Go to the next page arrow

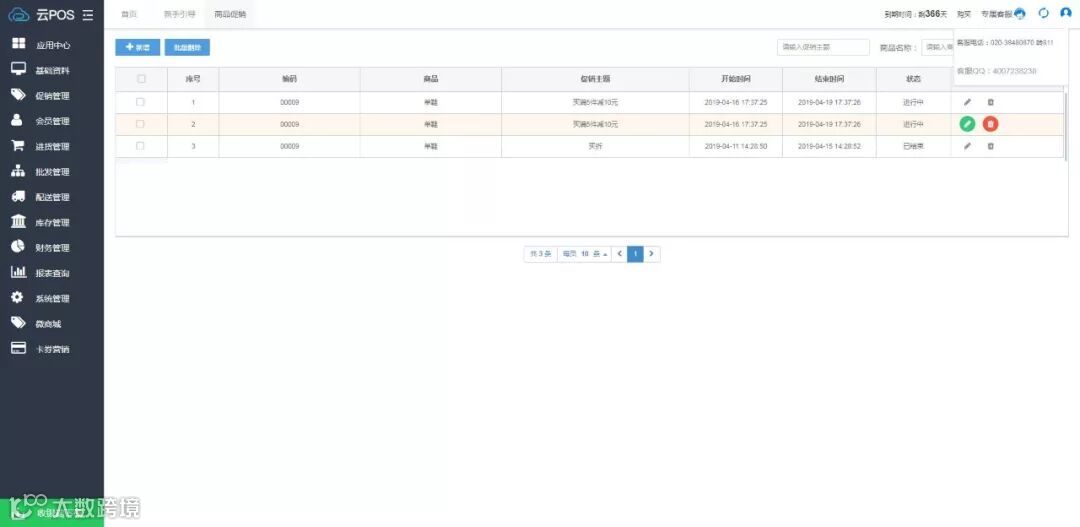coord(652,254)
